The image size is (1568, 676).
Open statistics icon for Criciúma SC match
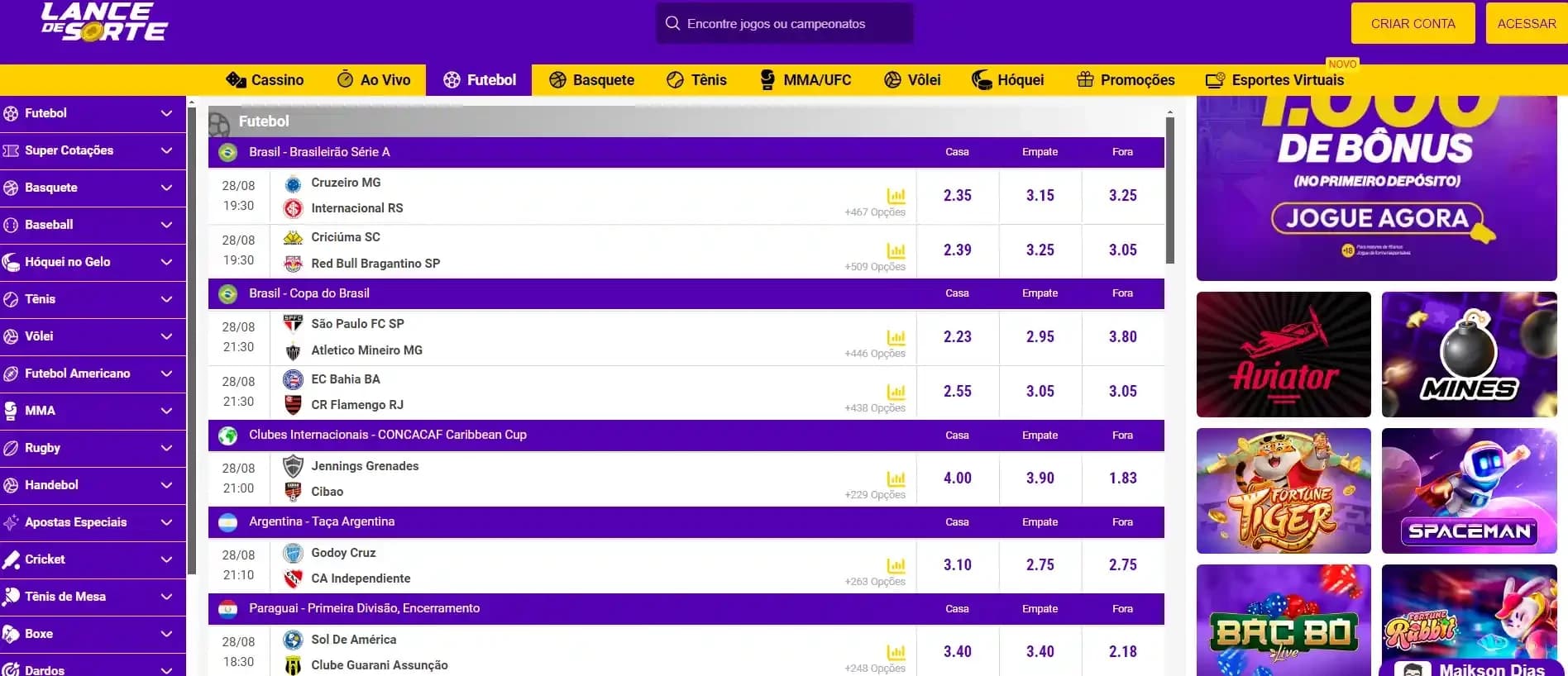point(896,250)
